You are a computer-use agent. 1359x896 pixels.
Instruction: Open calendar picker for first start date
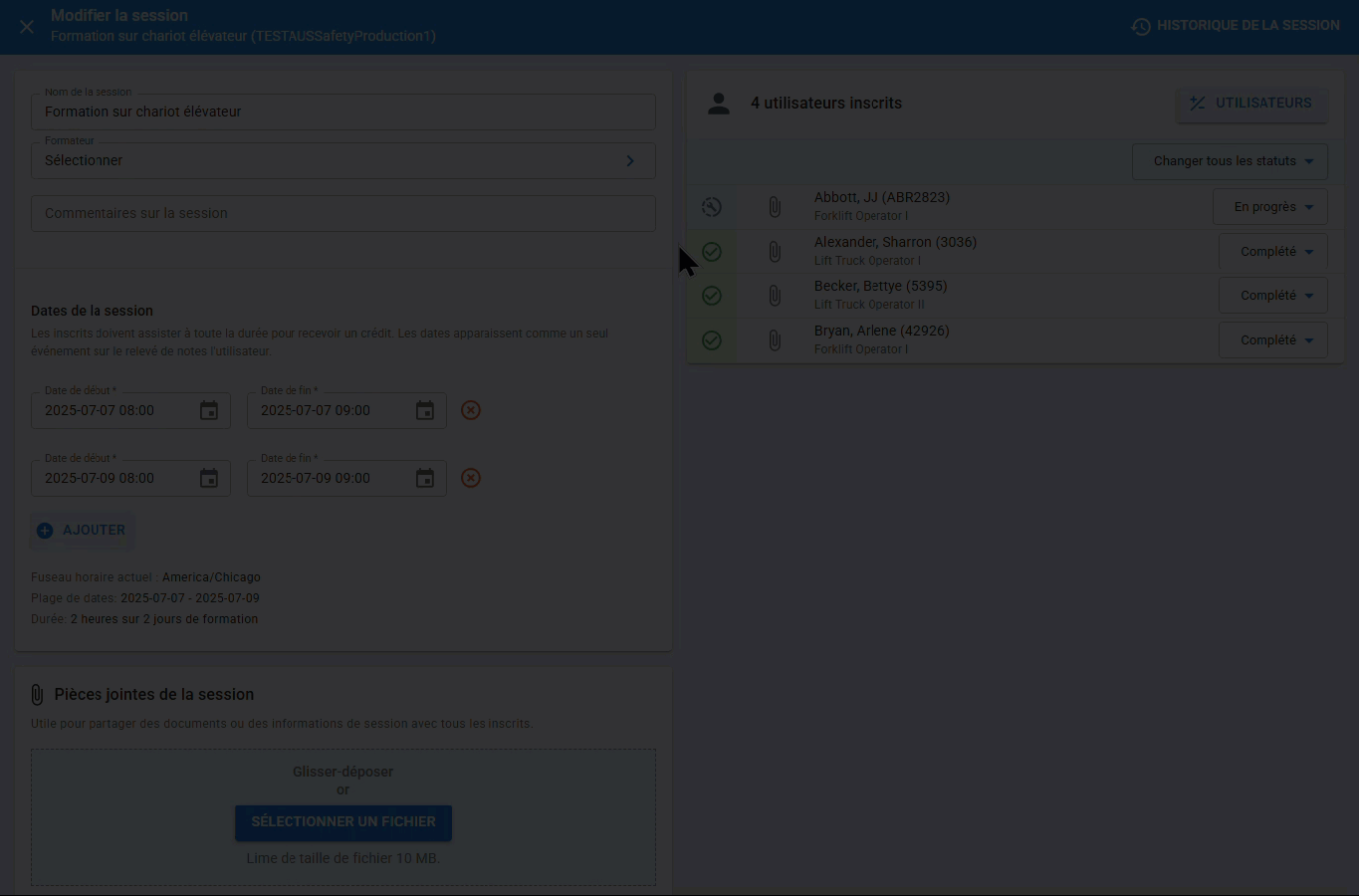coord(209,410)
